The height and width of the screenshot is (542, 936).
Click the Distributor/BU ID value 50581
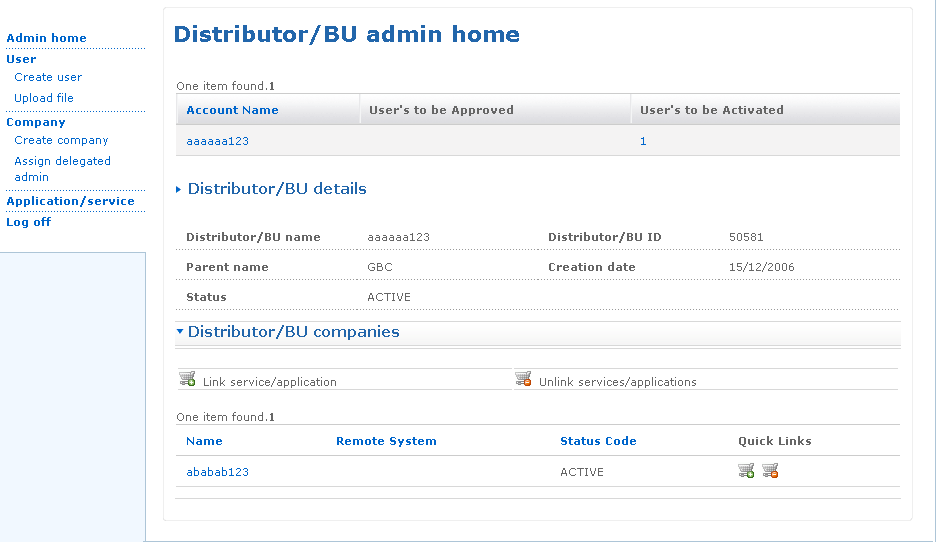[x=746, y=237]
